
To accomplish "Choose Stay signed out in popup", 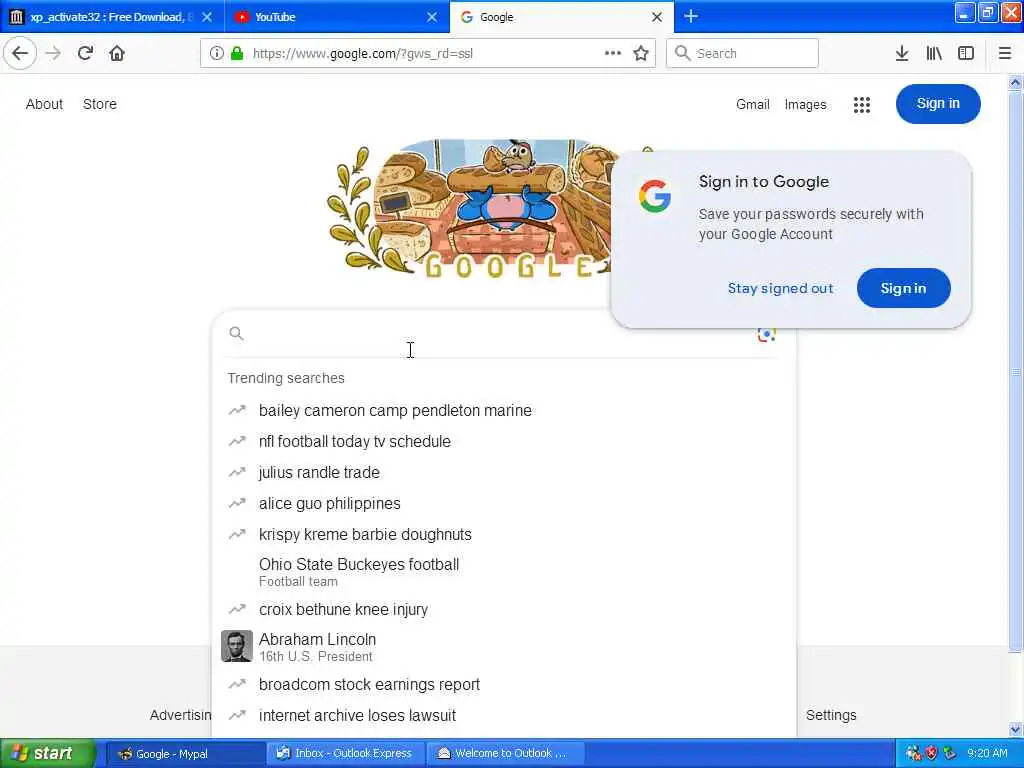I will [x=780, y=288].
